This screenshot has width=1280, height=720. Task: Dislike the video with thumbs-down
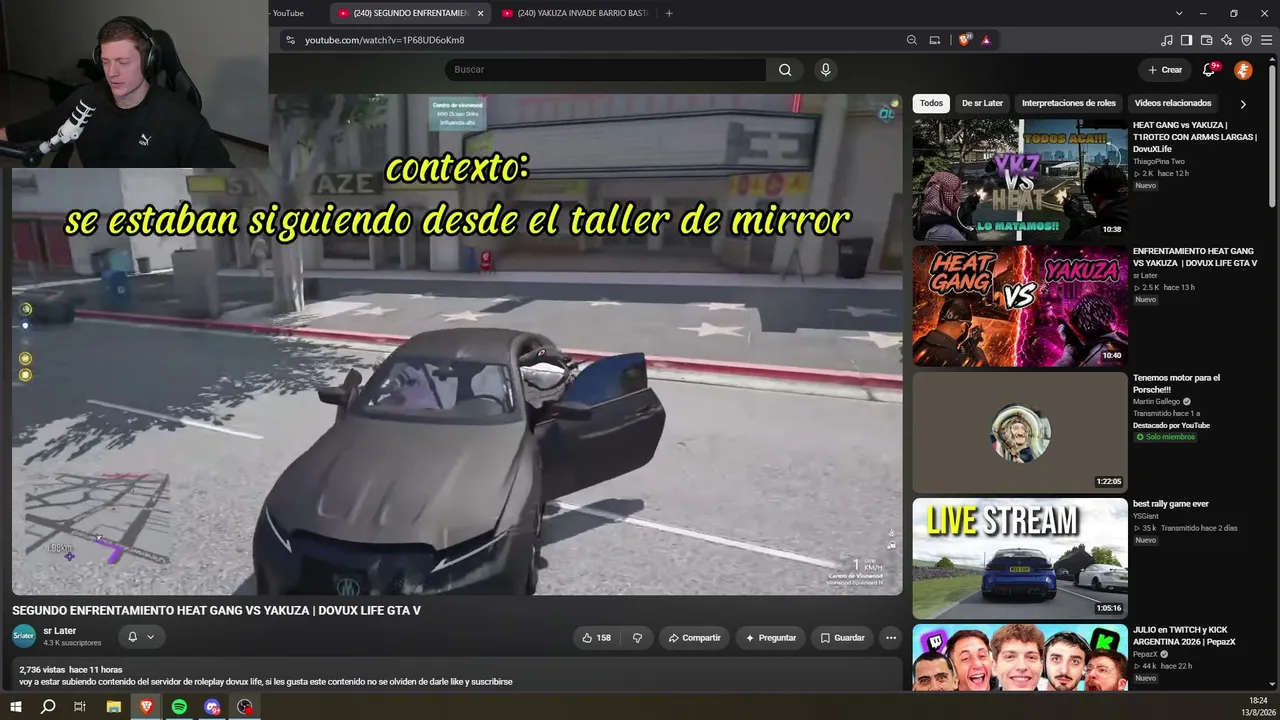point(637,638)
